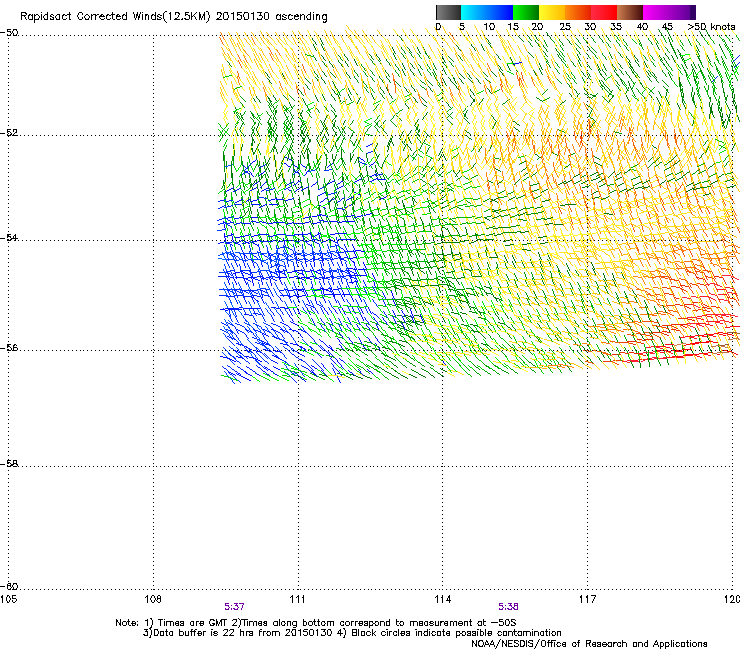740x650 pixels.
Task: Click the red 30-35 knots legend swatch
Action: [x=604, y=12]
